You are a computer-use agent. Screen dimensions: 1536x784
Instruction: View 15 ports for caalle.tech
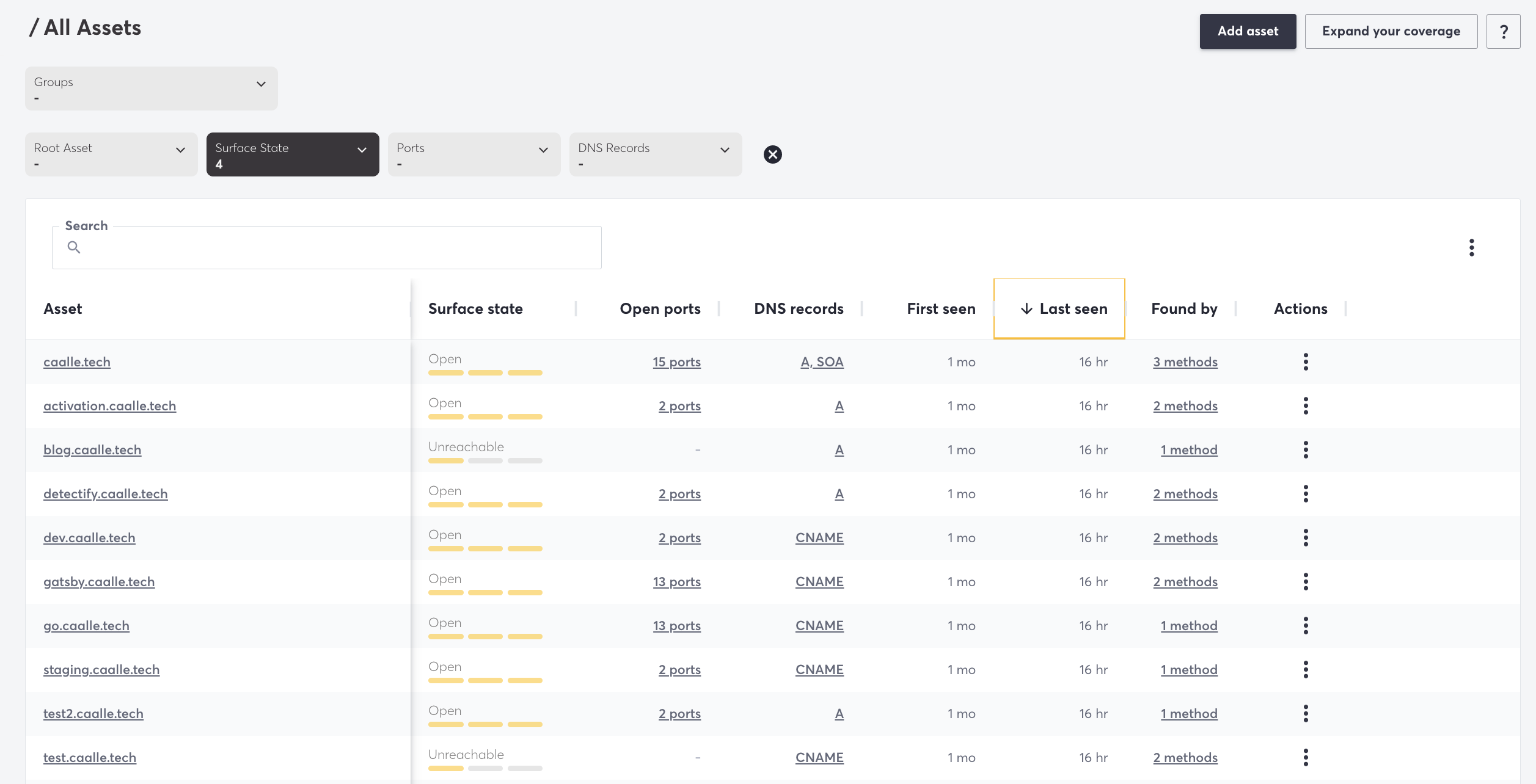(676, 361)
